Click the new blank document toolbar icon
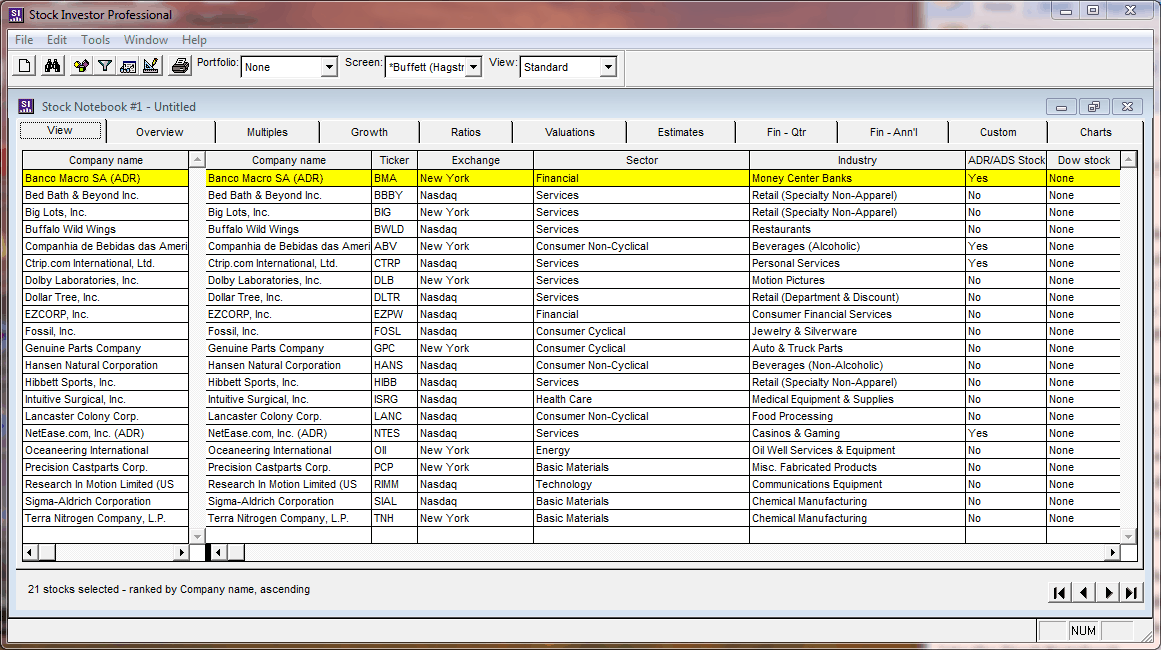 tap(25, 67)
